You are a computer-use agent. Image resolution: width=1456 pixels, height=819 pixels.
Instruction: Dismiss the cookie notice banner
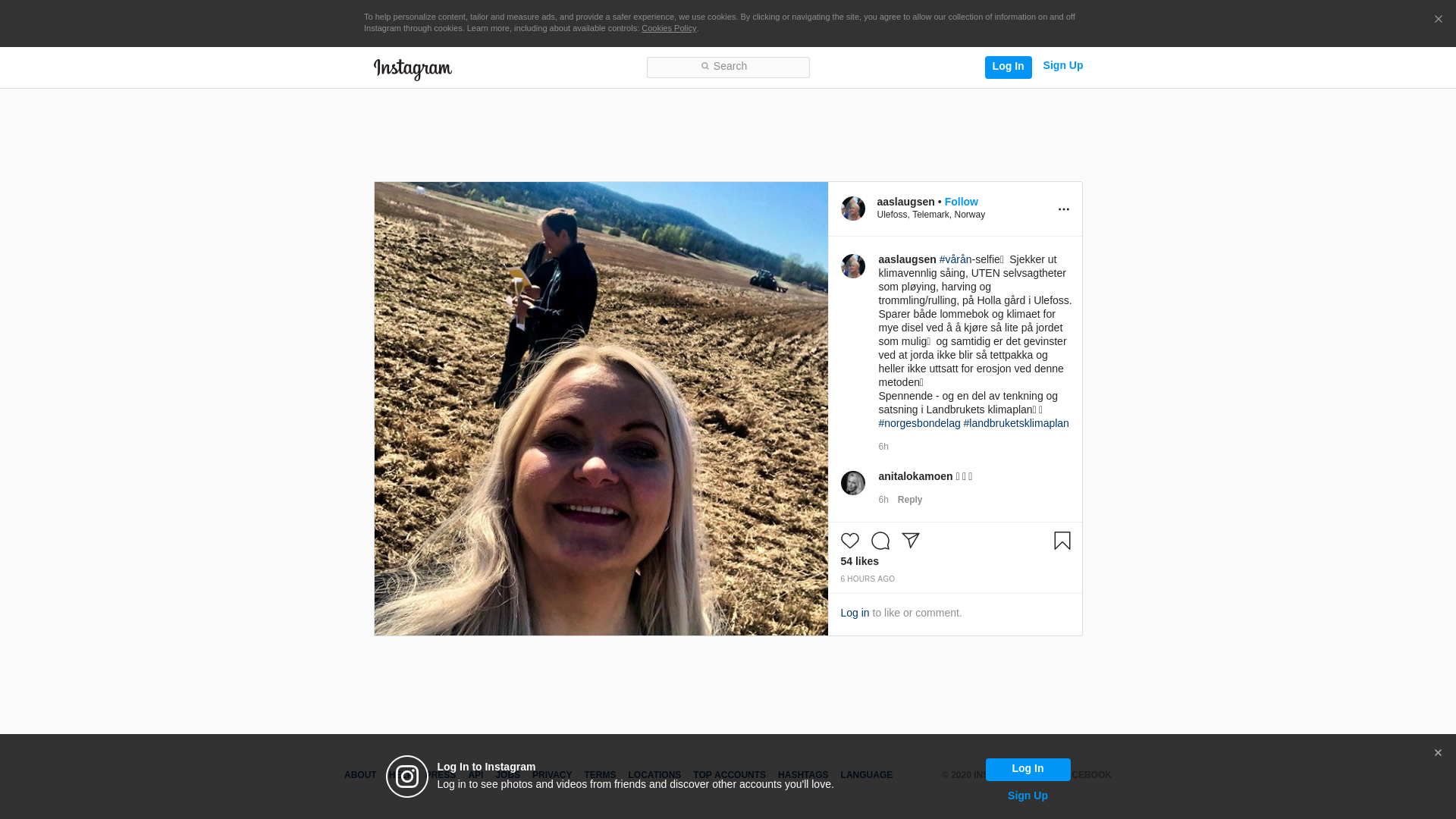pos(1438,20)
